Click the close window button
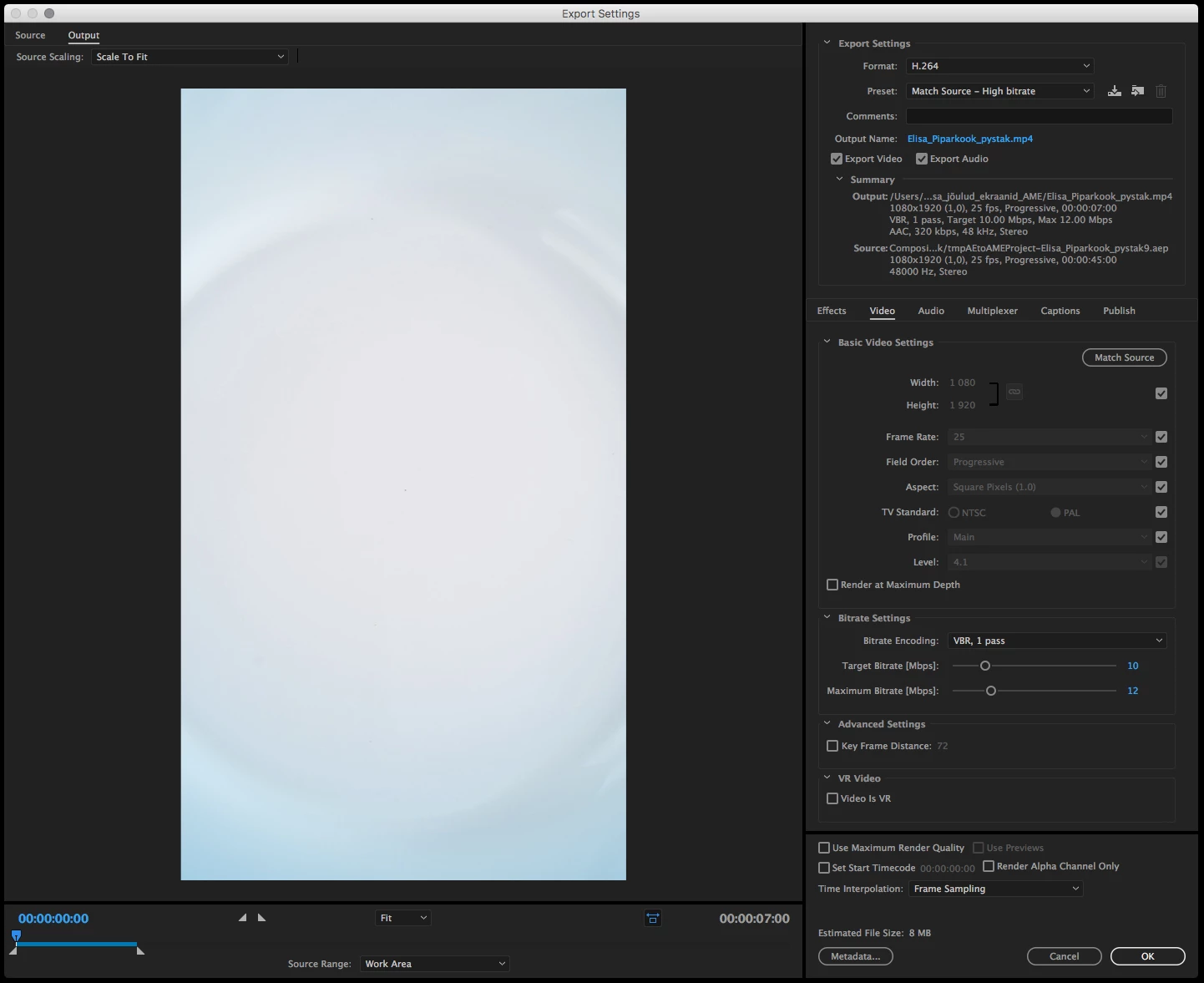Viewport: 1204px width, 983px height. [16, 13]
